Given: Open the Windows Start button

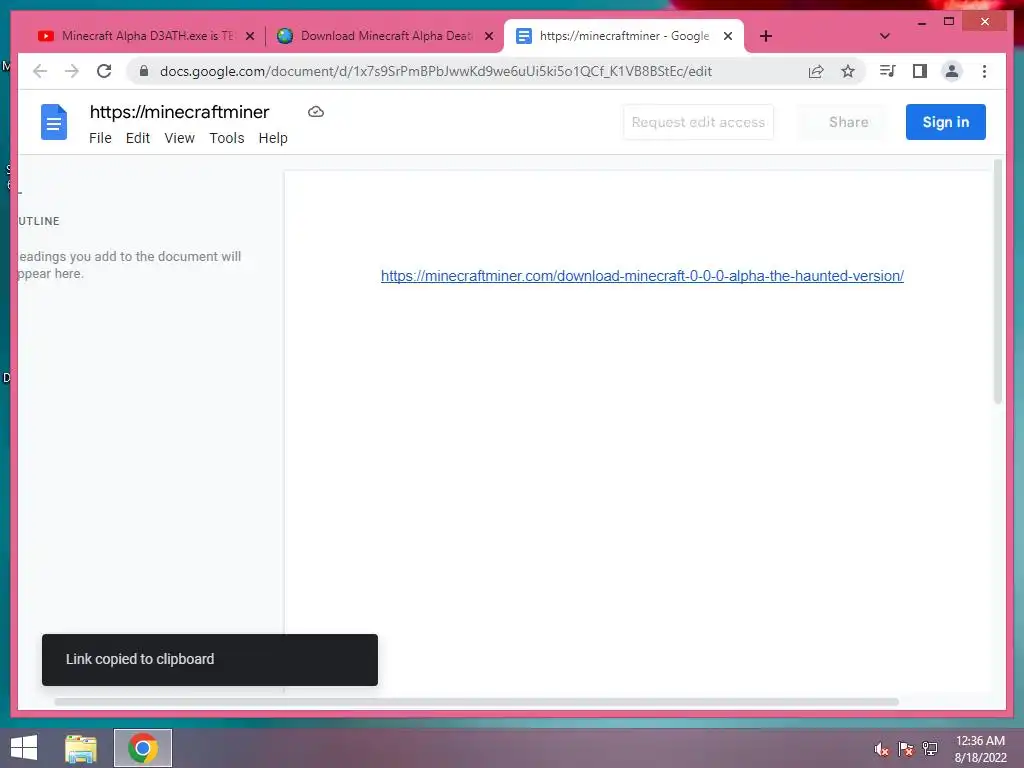Looking at the screenshot, I should tap(24, 748).
